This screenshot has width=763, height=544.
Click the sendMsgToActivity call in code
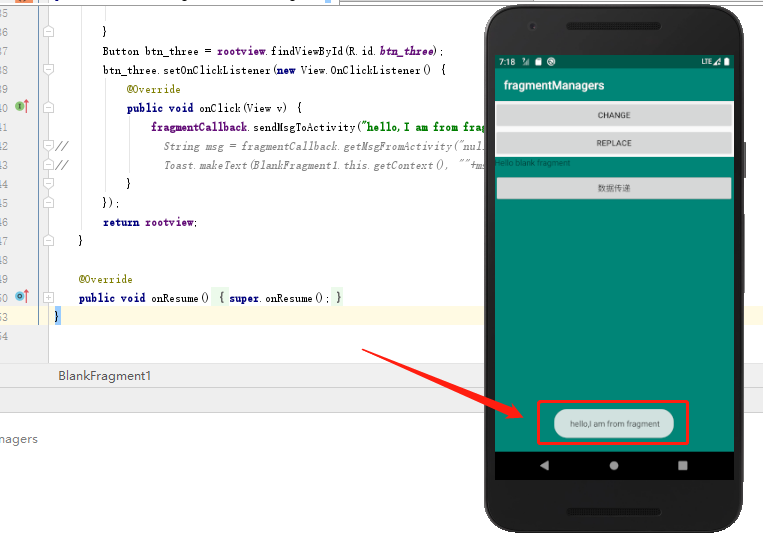coord(304,127)
